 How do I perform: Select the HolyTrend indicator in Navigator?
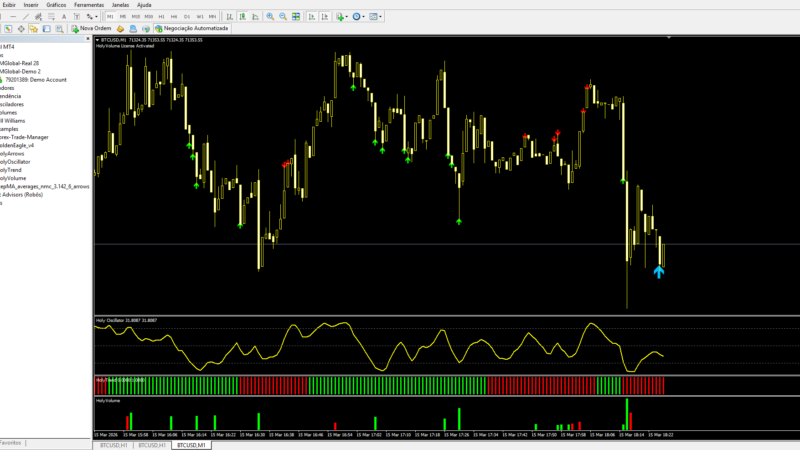pyautogui.click(x=11, y=170)
